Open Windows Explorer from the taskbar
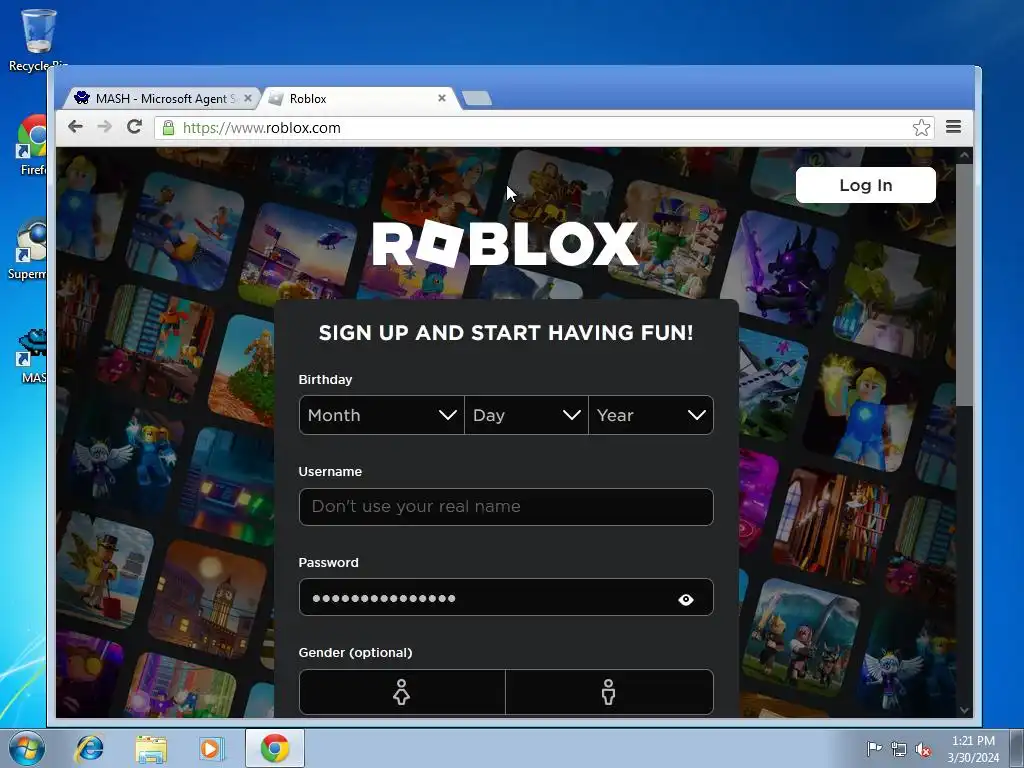 (x=151, y=749)
